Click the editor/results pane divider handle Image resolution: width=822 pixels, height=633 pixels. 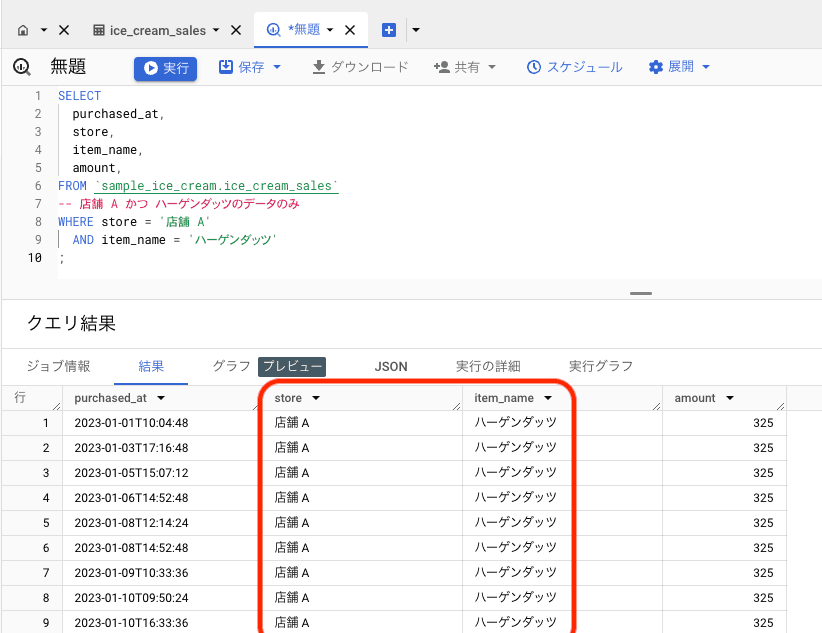pyautogui.click(x=641, y=293)
